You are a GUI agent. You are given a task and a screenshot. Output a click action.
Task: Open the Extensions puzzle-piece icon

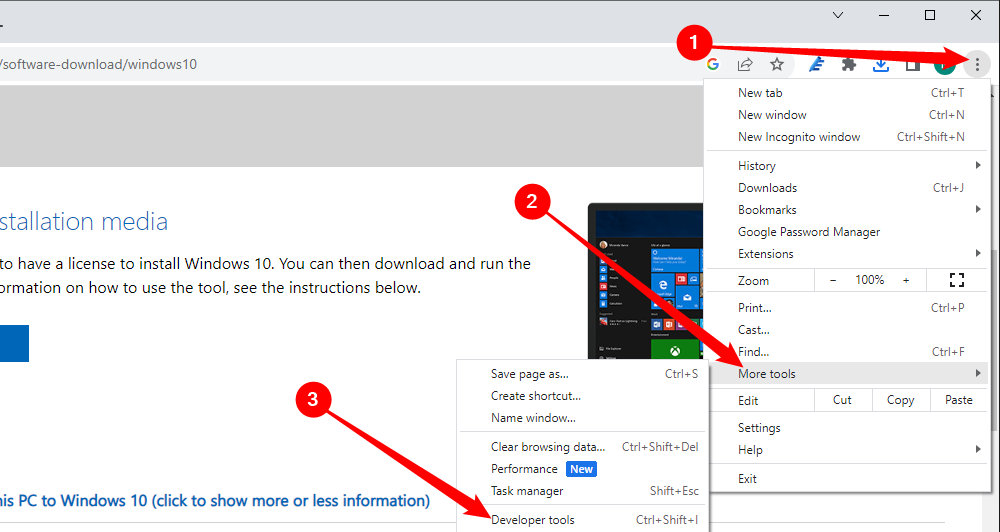pyautogui.click(x=849, y=65)
